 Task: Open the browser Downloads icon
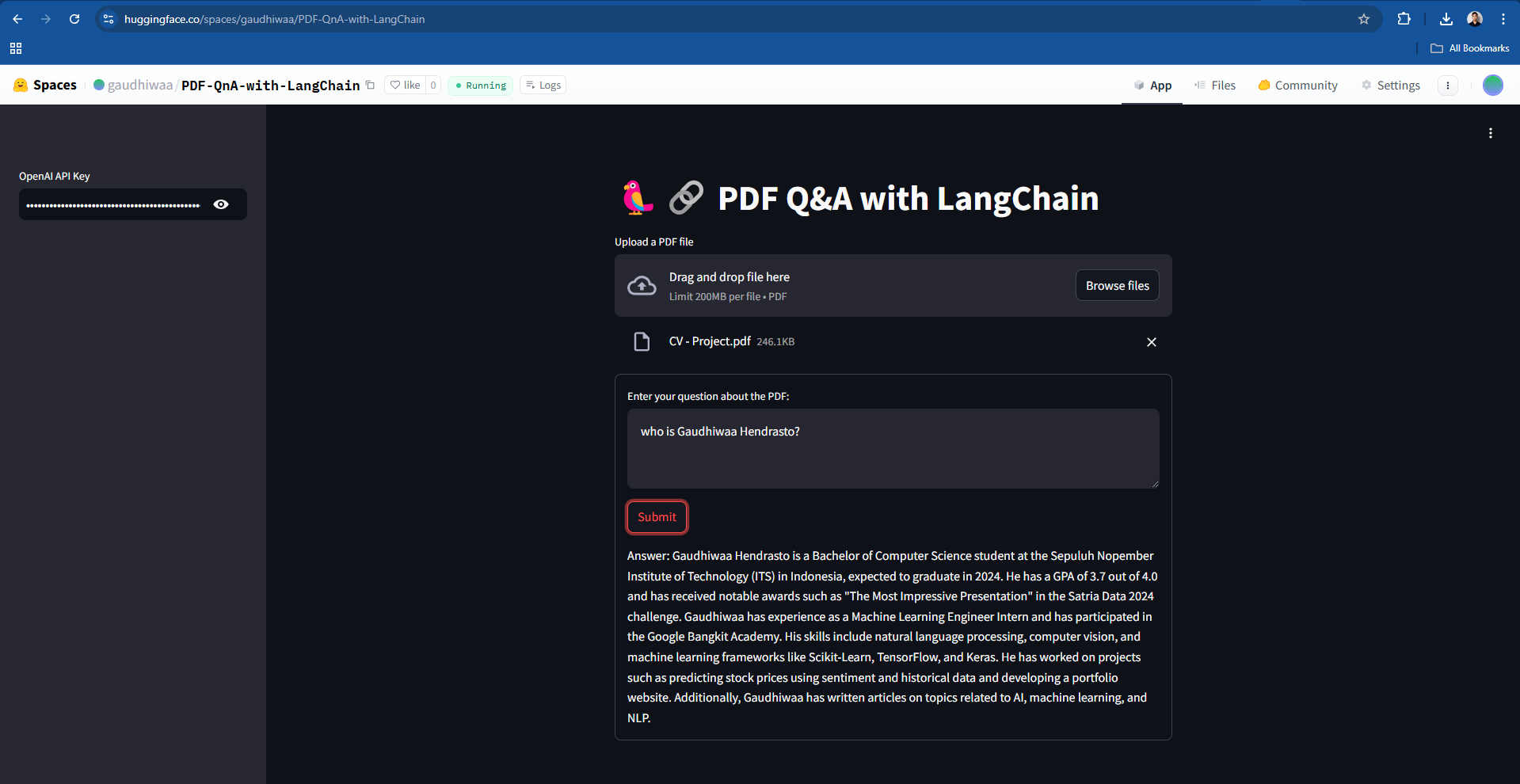(x=1446, y=19)
